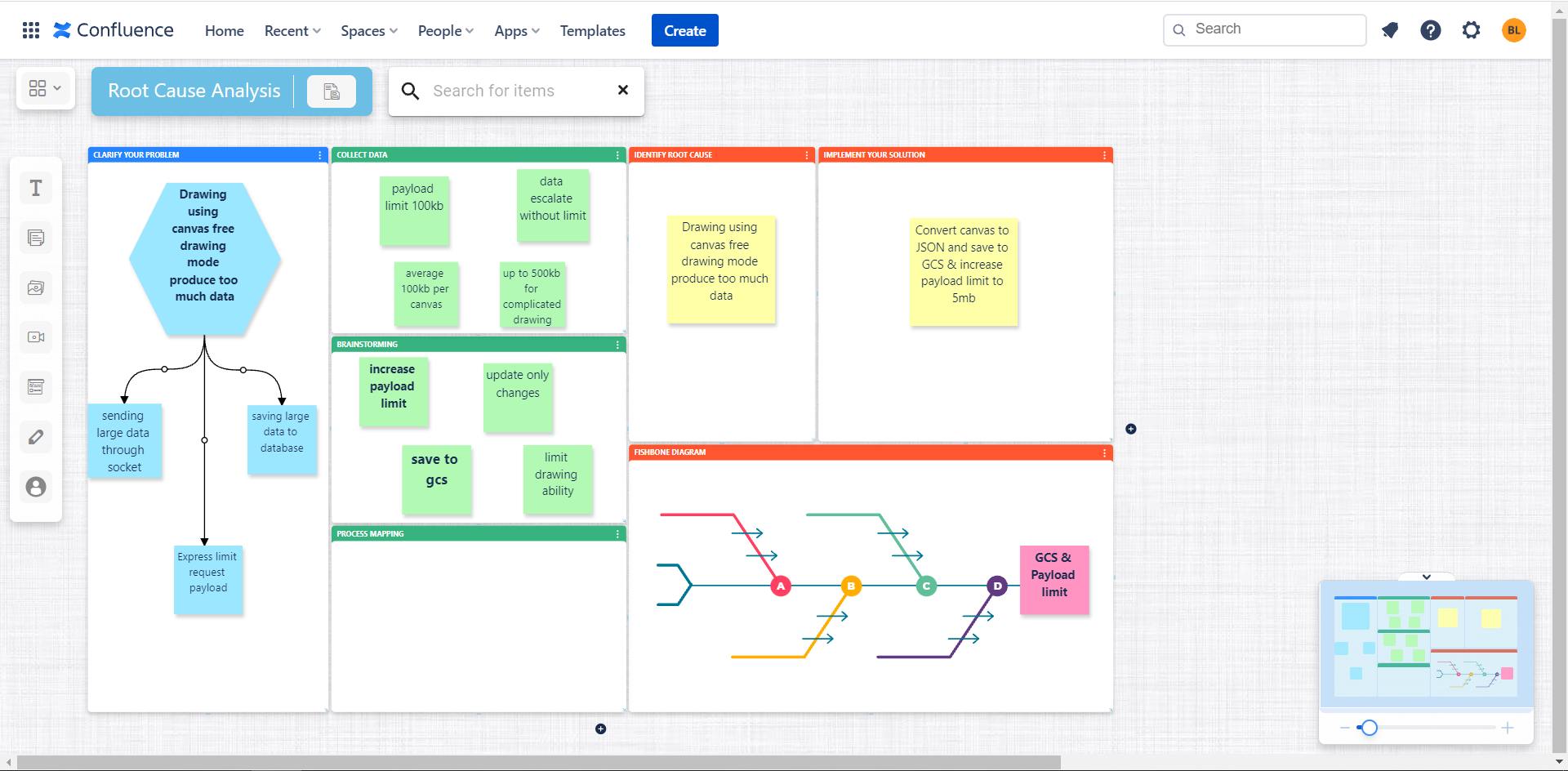1568x771 pixels.
Task: Expand the Spaces dropdown
Action: coord(368,30)
